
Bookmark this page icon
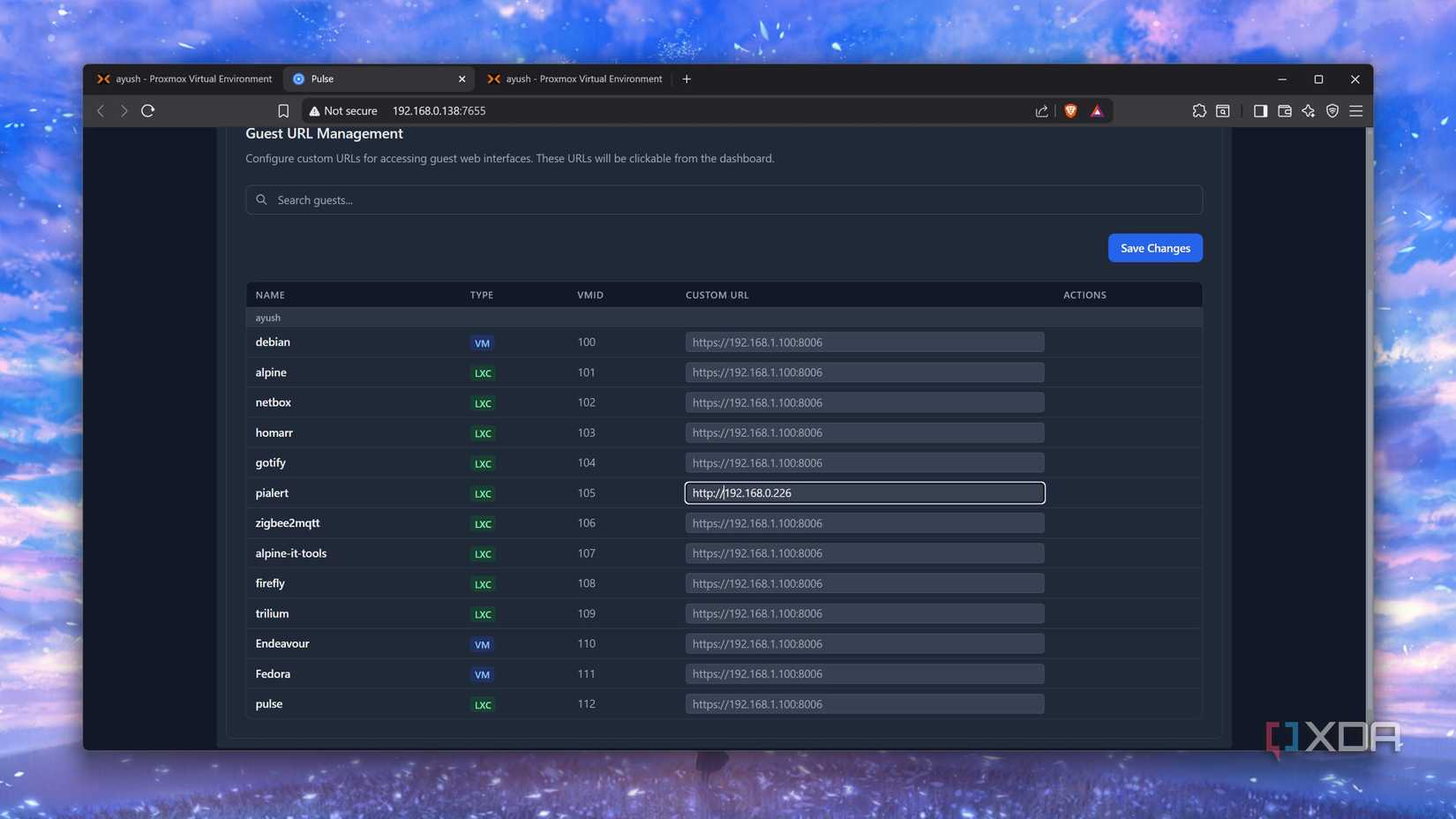point(283,111)
